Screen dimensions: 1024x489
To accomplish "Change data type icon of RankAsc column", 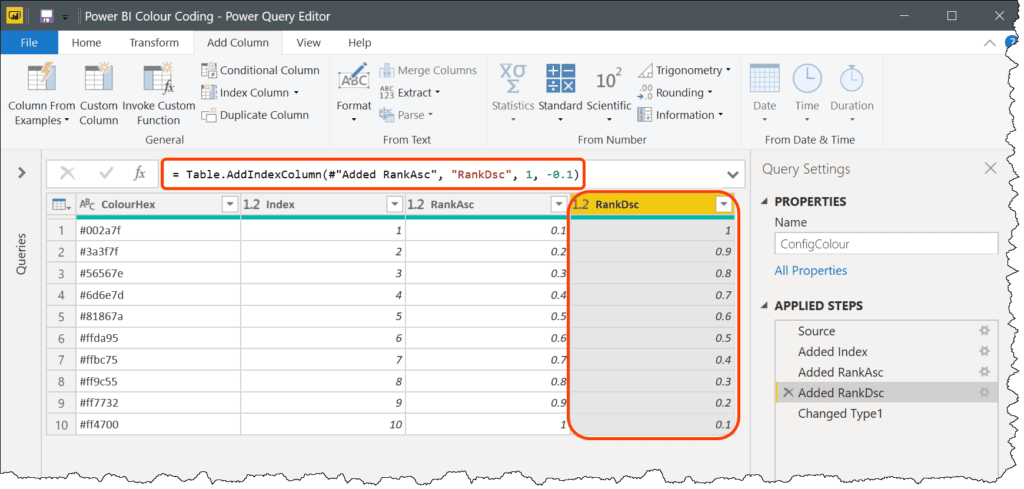I will 417,204.
